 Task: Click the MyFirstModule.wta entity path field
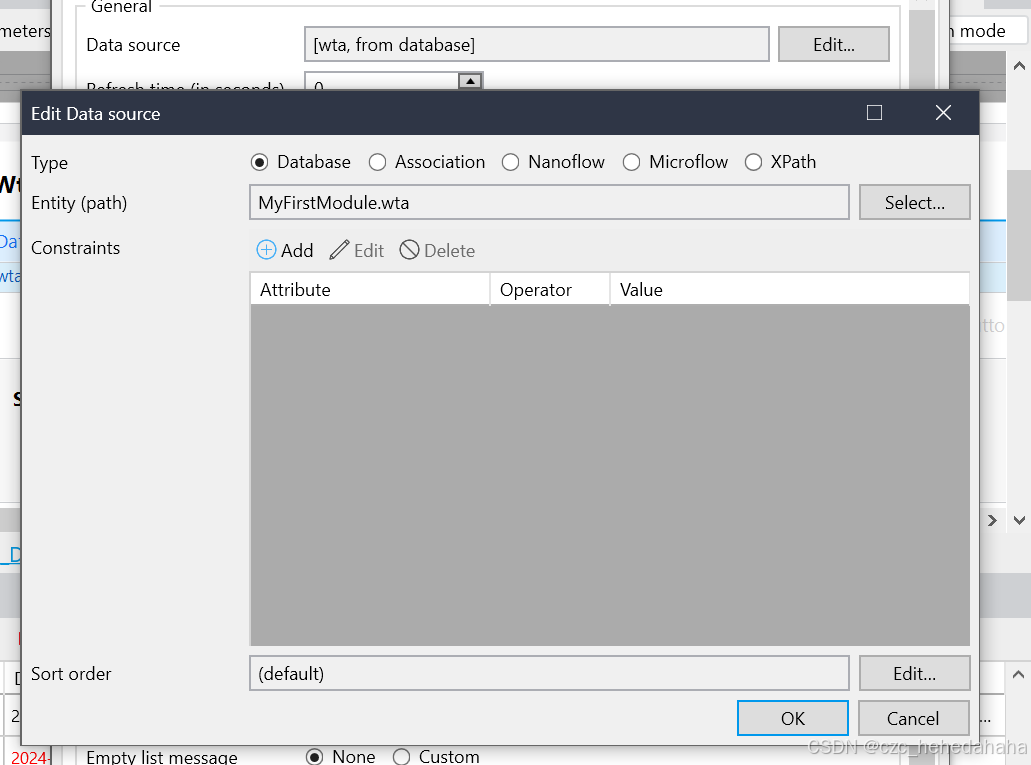point(548,202)
